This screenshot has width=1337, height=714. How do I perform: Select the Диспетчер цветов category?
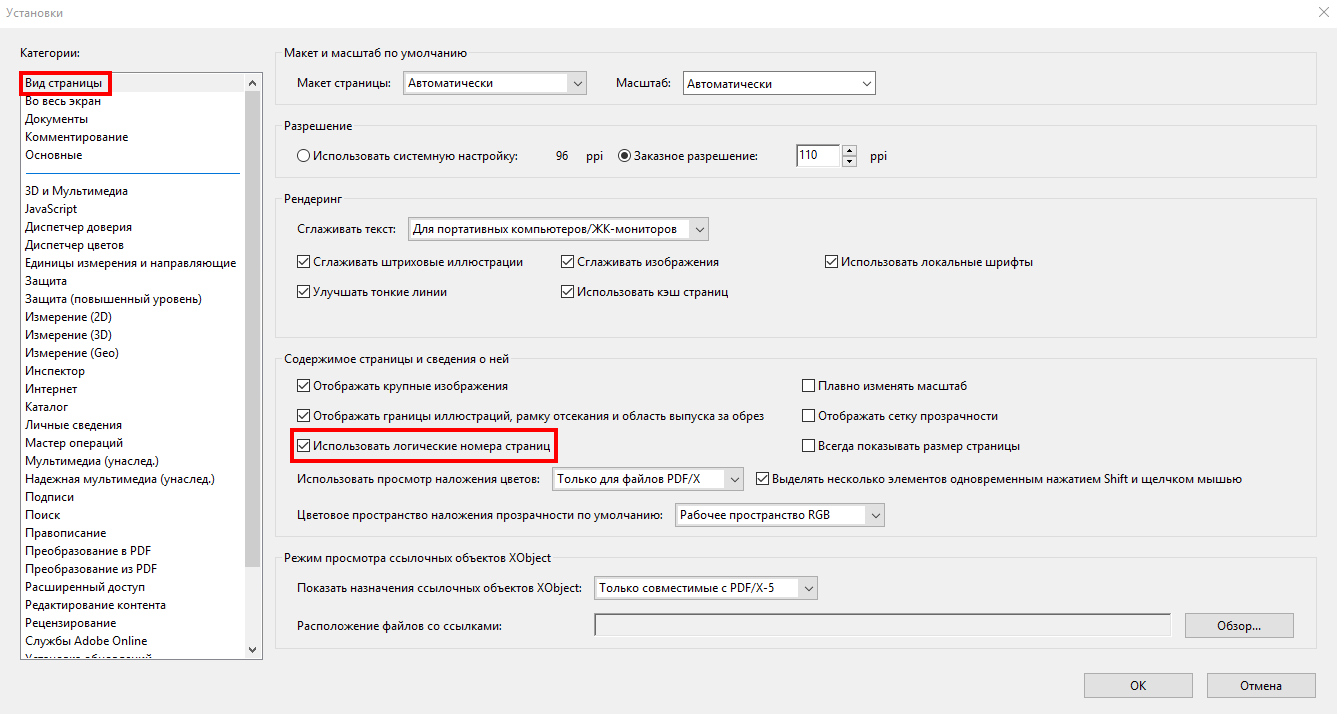point(74,245)
